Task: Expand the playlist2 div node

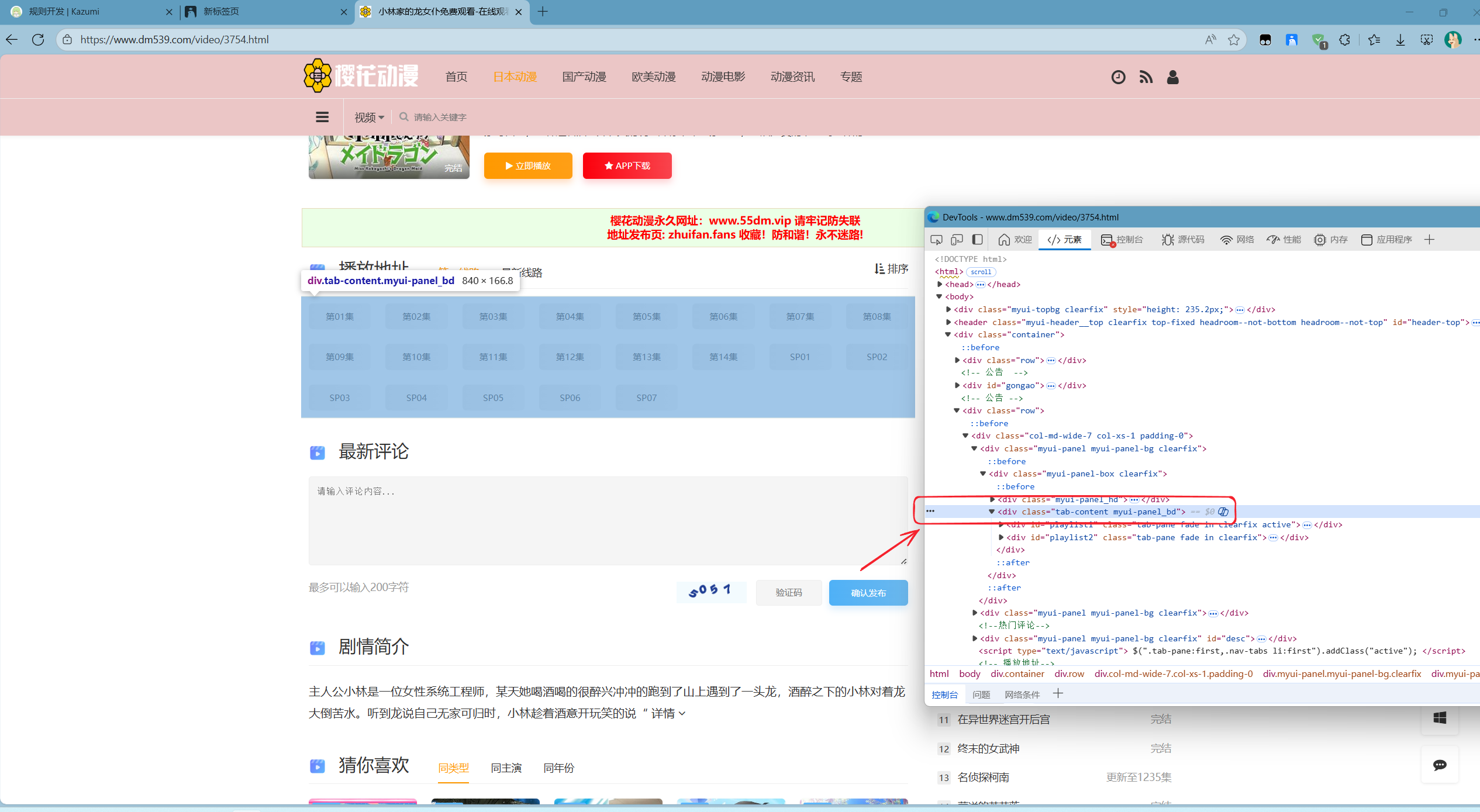Action: coord(1001,537)
